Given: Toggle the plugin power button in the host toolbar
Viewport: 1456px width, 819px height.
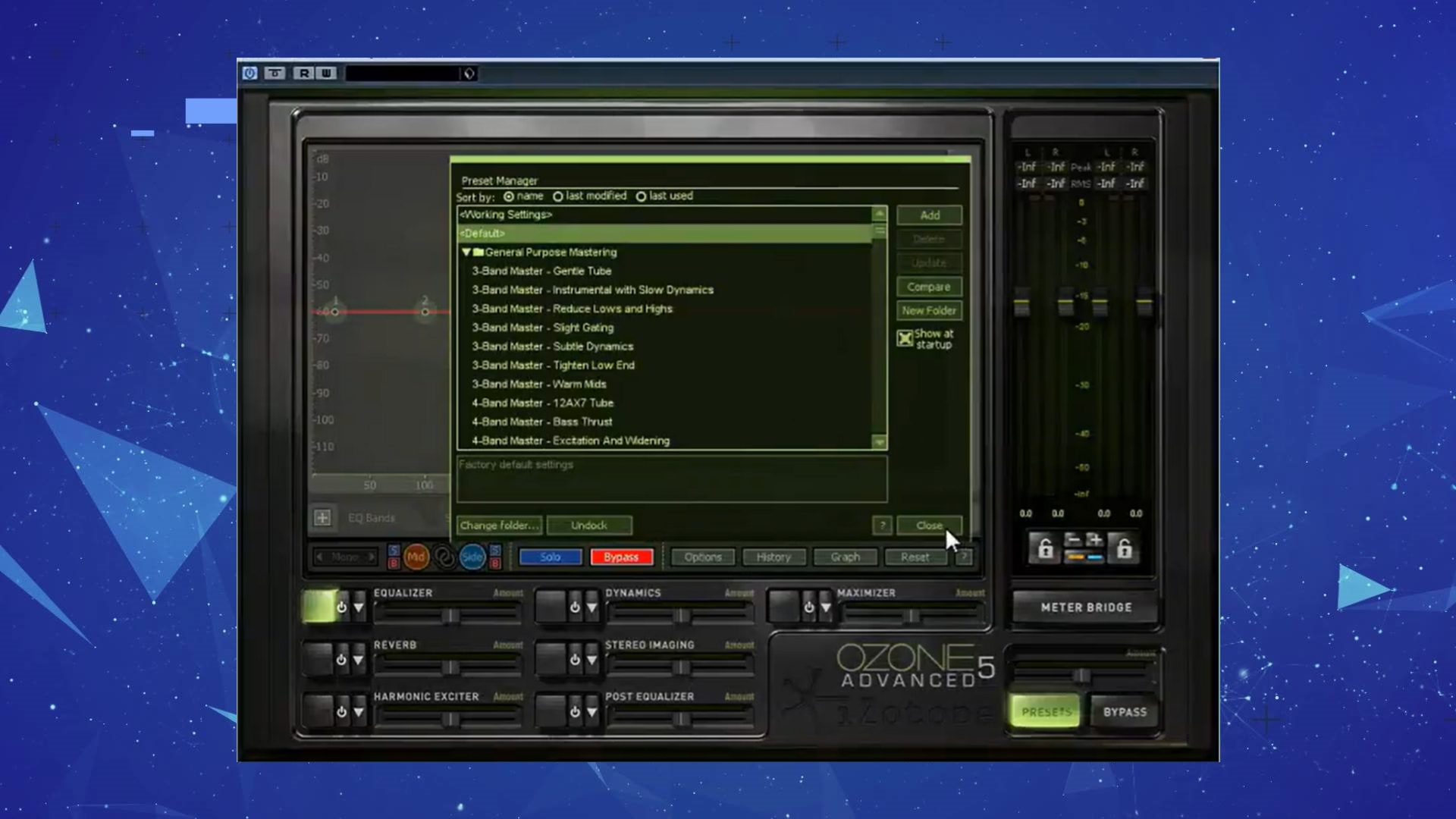Looking at the screenshot, I should (x=250, y=73).
